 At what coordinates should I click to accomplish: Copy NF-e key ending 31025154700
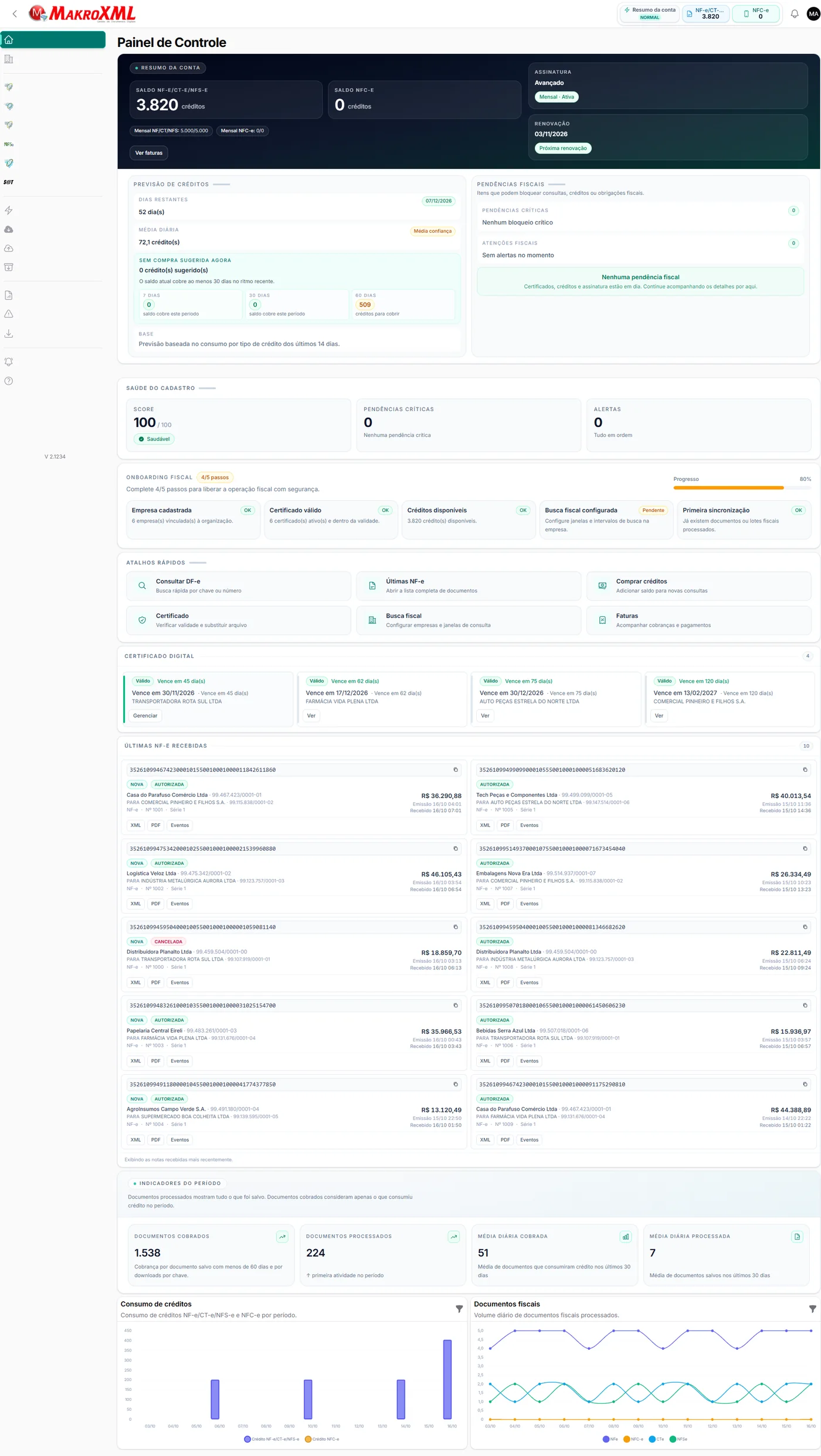coord(455,1006)
